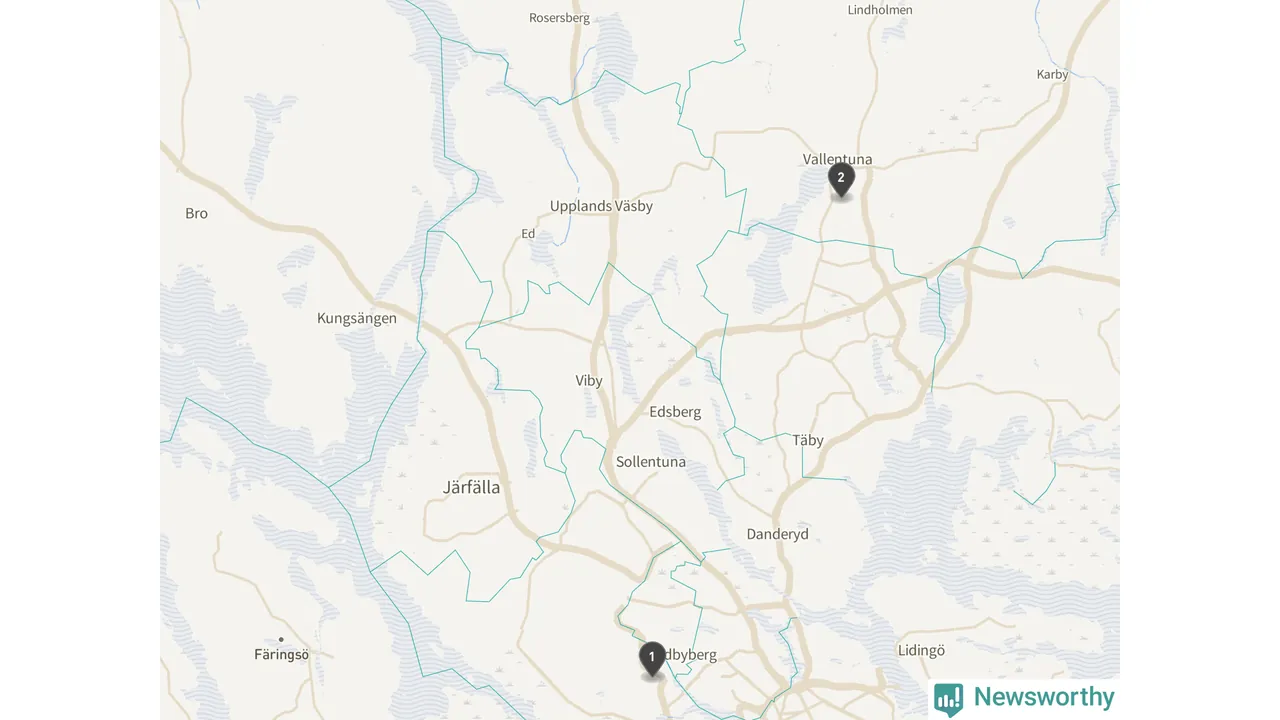Click the Täby label on map
The width and height of the screenshot is (1280, 720).
[x=808, y=440]
